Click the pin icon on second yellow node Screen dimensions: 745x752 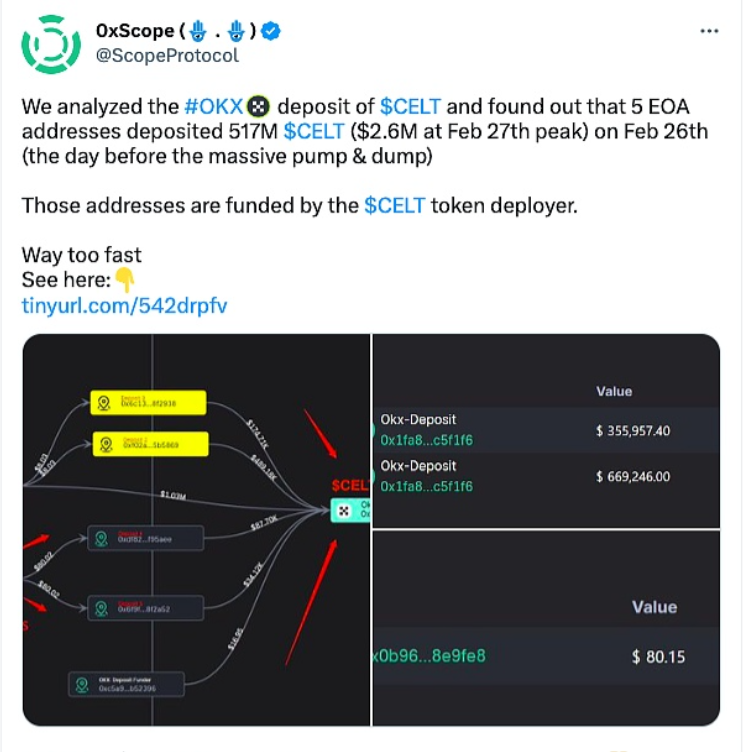[106, 445]
